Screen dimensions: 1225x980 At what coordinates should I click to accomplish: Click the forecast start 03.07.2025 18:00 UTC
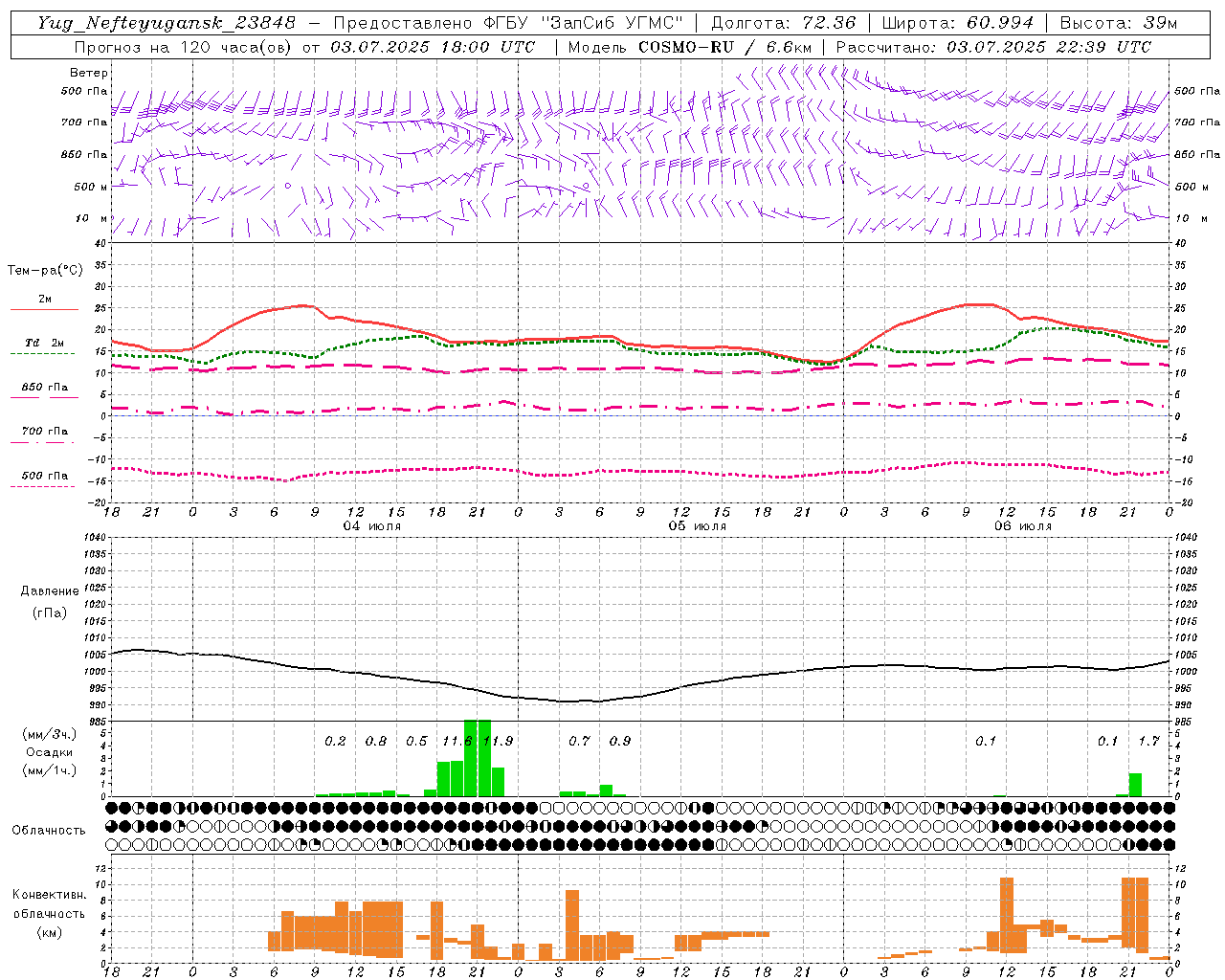click(x=433, y=47)
